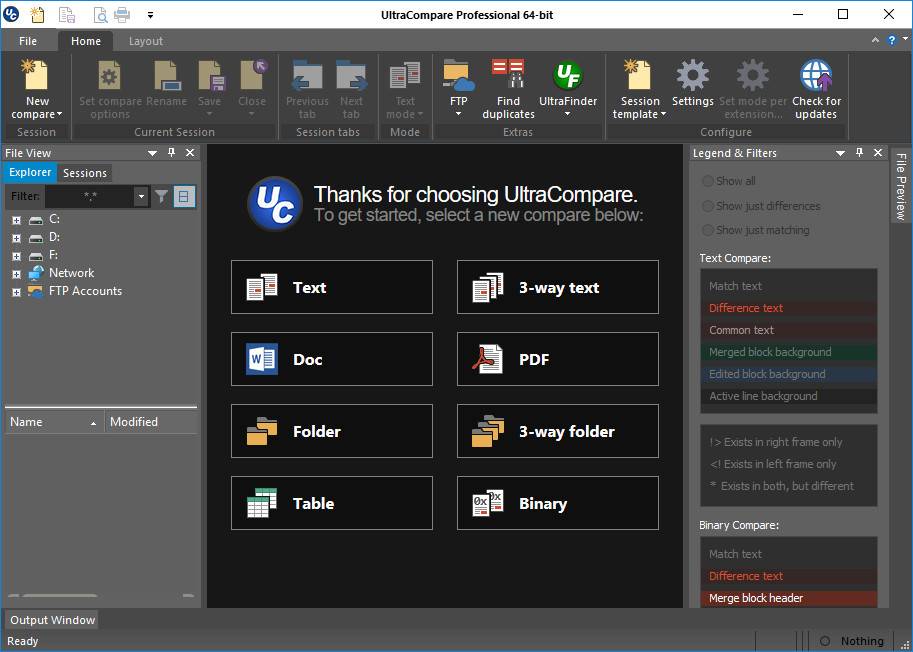
Task: Start a Table compare
Action: click(332, 503)
